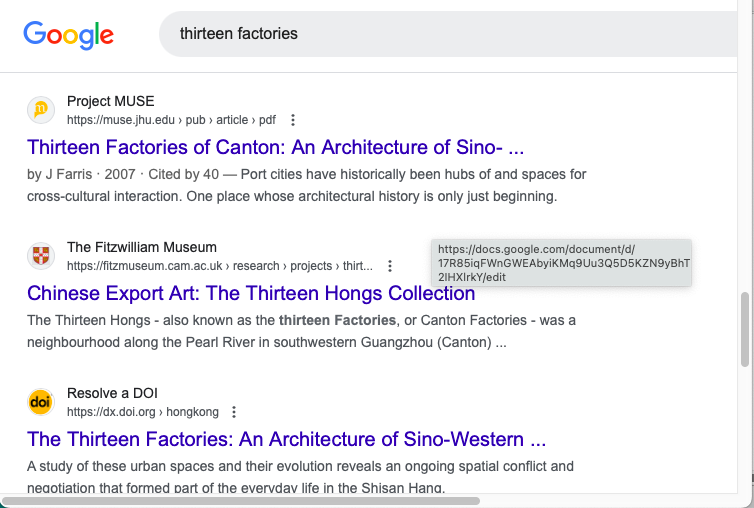Click the Project MUSE result description snippet
This screenshot has width=754, height=508.
(306, 185)
